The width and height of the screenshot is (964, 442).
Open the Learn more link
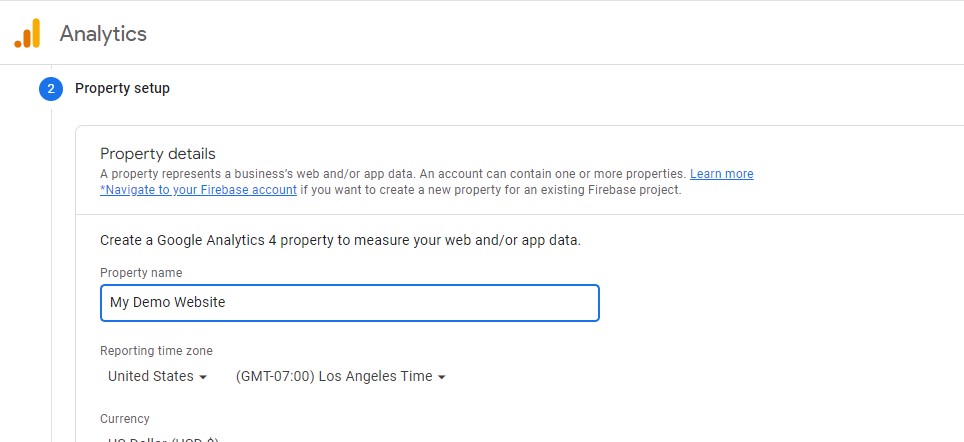click(721, 174)
